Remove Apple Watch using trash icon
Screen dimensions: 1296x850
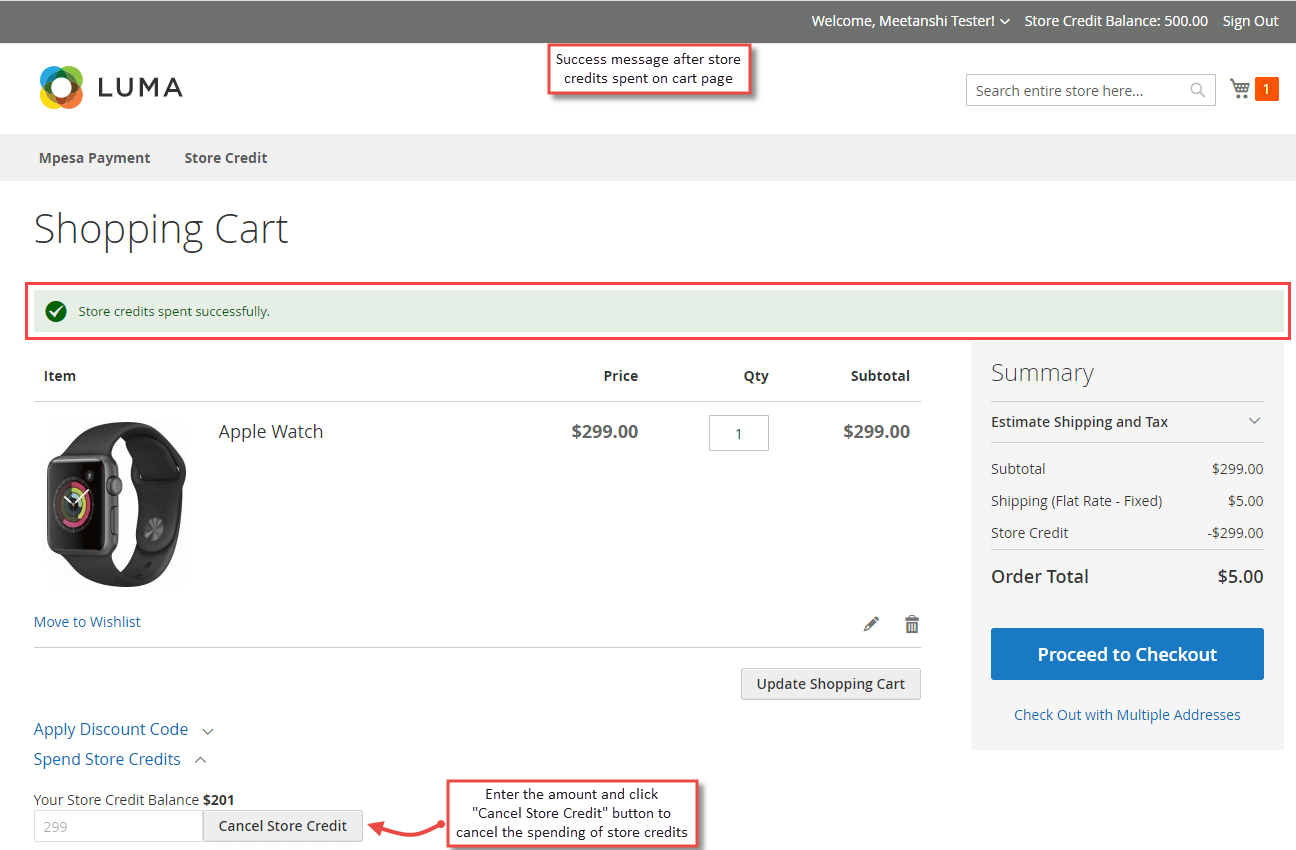(x=912, y=624)
